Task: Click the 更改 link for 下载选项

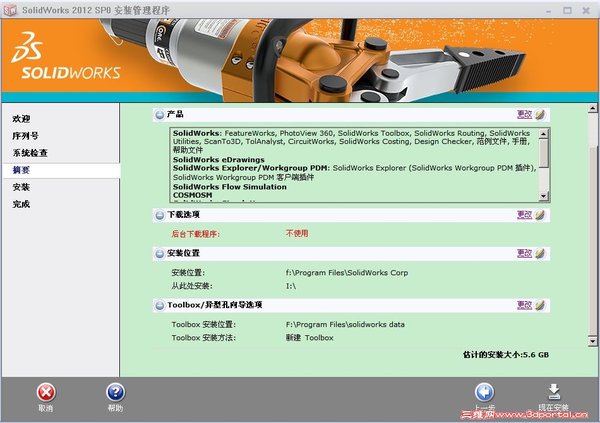Action: tap(525, 215)
